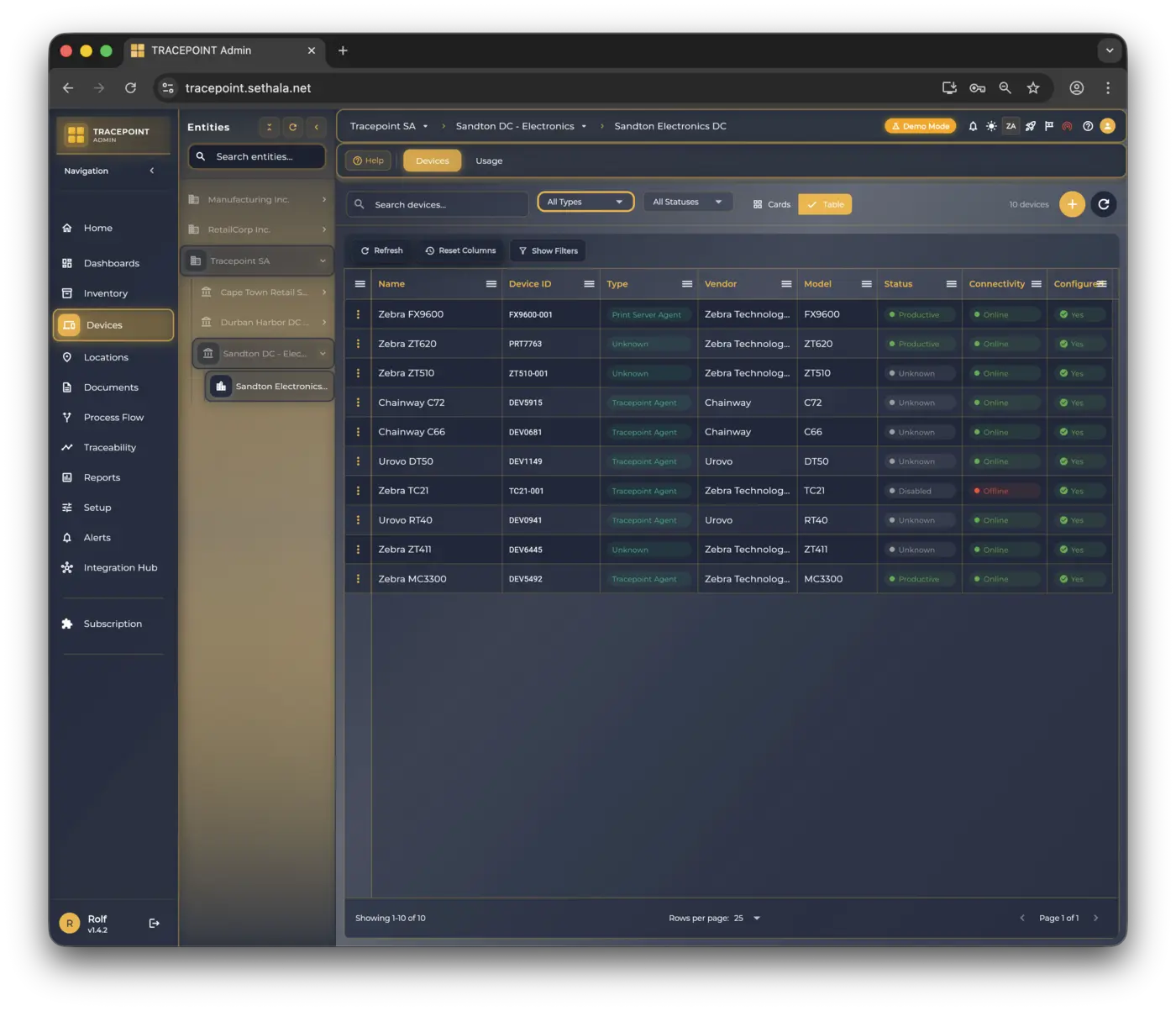Open the All Statuses filter dropdown
Image resolution: width=1176 pixels, height=1011 pixels.
687,202
